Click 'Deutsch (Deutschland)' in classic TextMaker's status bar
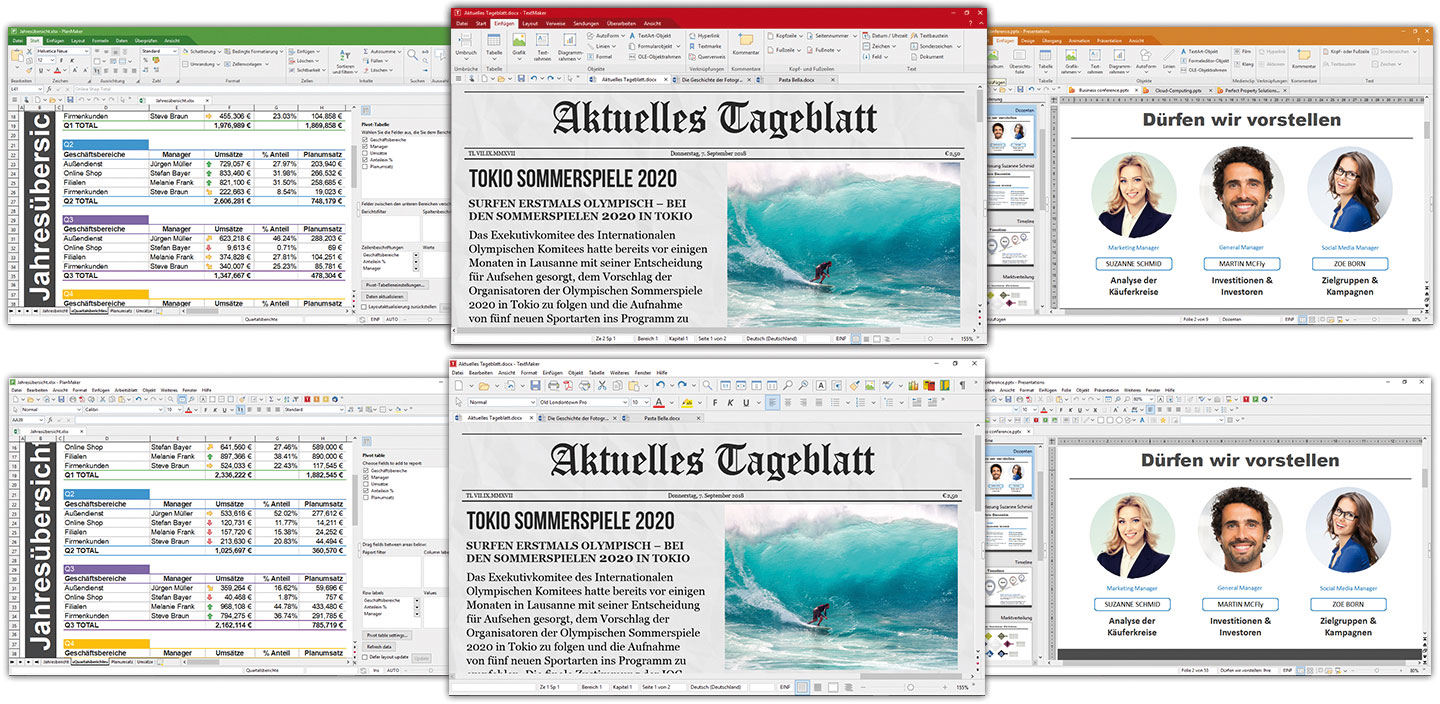This screenshot has height=704, width=1440. (x=715, y=688)
